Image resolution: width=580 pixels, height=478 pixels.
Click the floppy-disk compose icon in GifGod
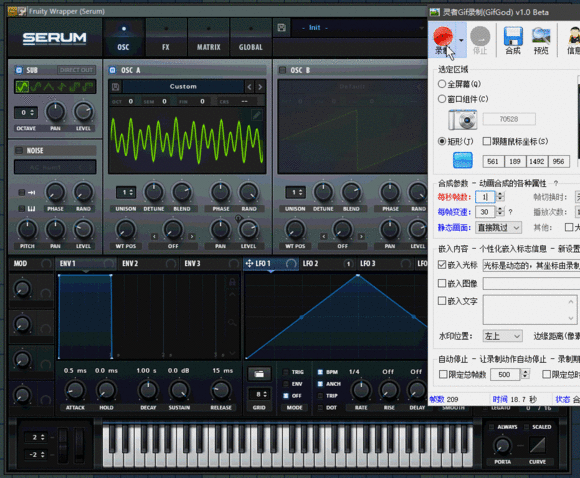click(x=513, y=40)
